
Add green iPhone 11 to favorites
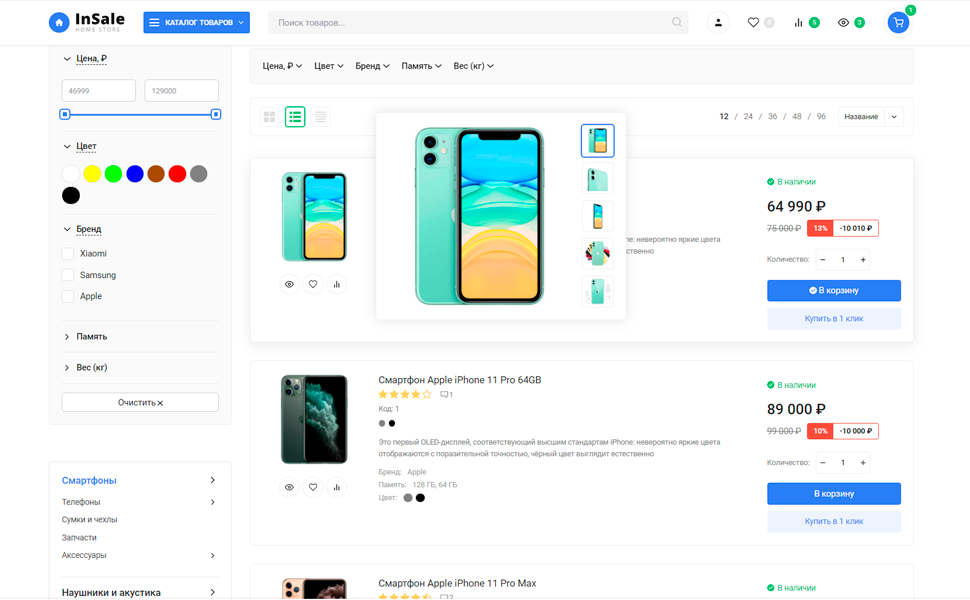pyautogui.click(x=313, y=285)
